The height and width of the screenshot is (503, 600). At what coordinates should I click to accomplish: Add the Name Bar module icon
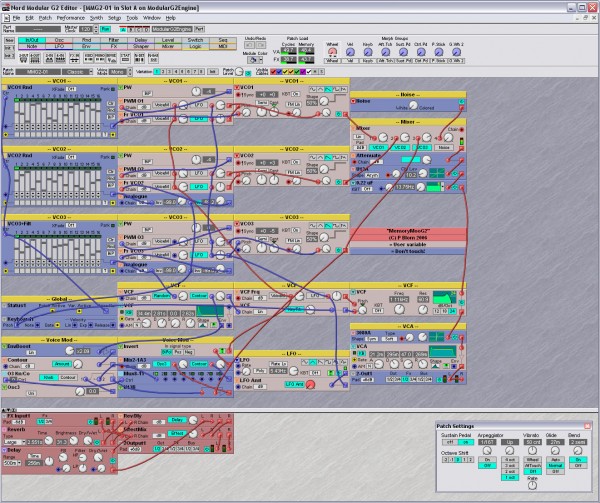pyautogui.click(x=153, y=58)
